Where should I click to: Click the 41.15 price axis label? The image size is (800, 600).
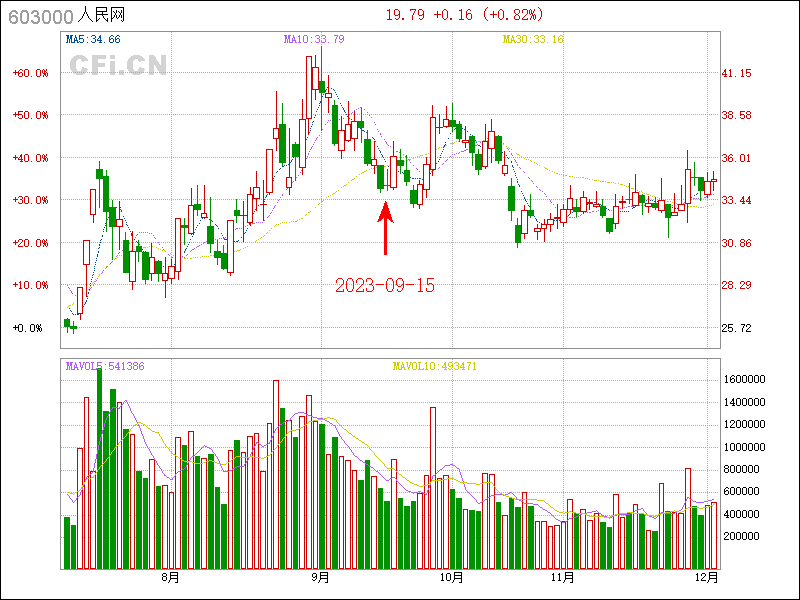click(x=736, y=73)
